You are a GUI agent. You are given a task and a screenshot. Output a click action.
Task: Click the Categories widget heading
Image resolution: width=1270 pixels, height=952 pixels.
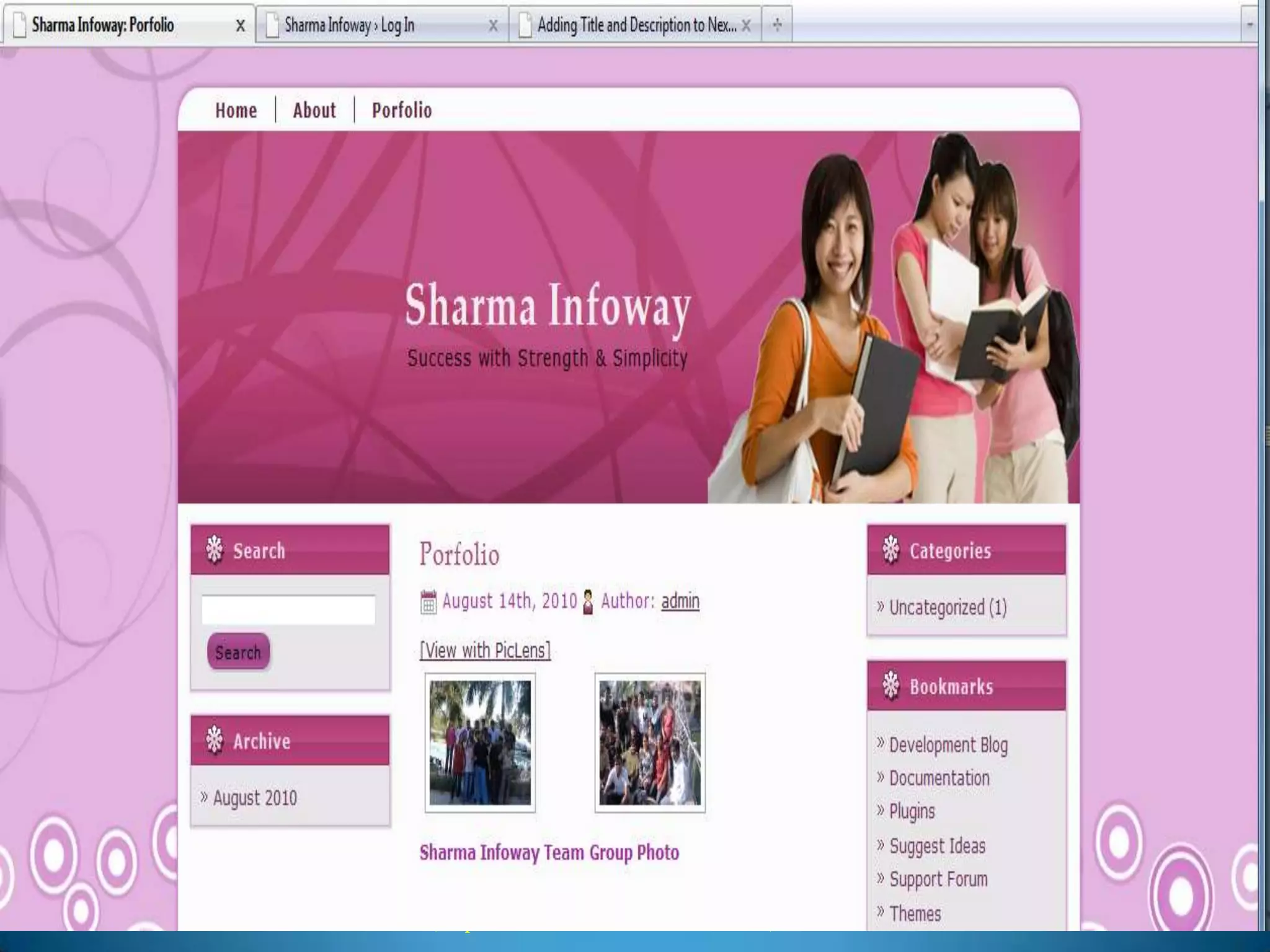pos(950,550)
